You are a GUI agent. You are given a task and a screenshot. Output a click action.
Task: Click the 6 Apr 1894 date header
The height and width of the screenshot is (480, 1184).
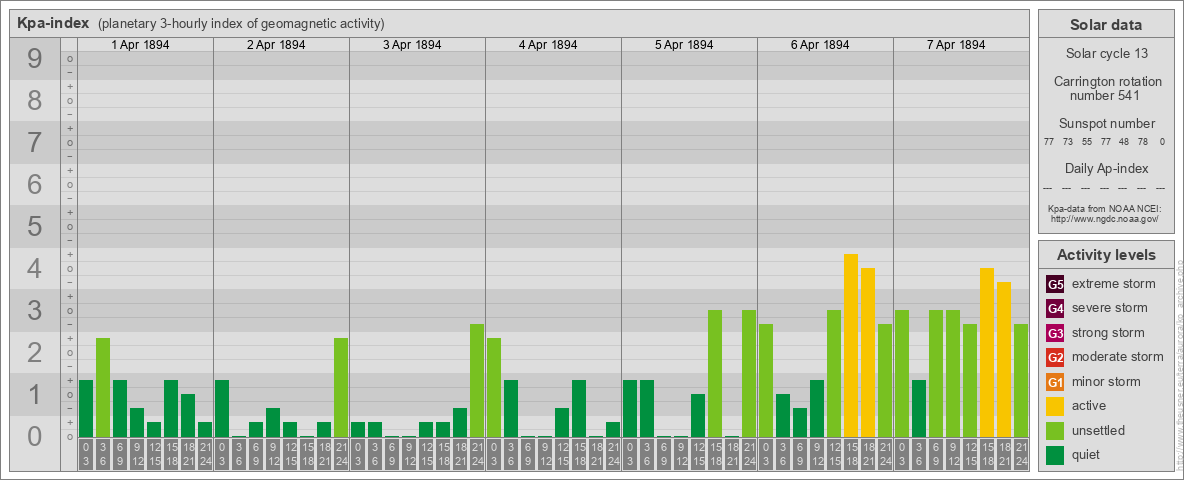coord(820,45)
